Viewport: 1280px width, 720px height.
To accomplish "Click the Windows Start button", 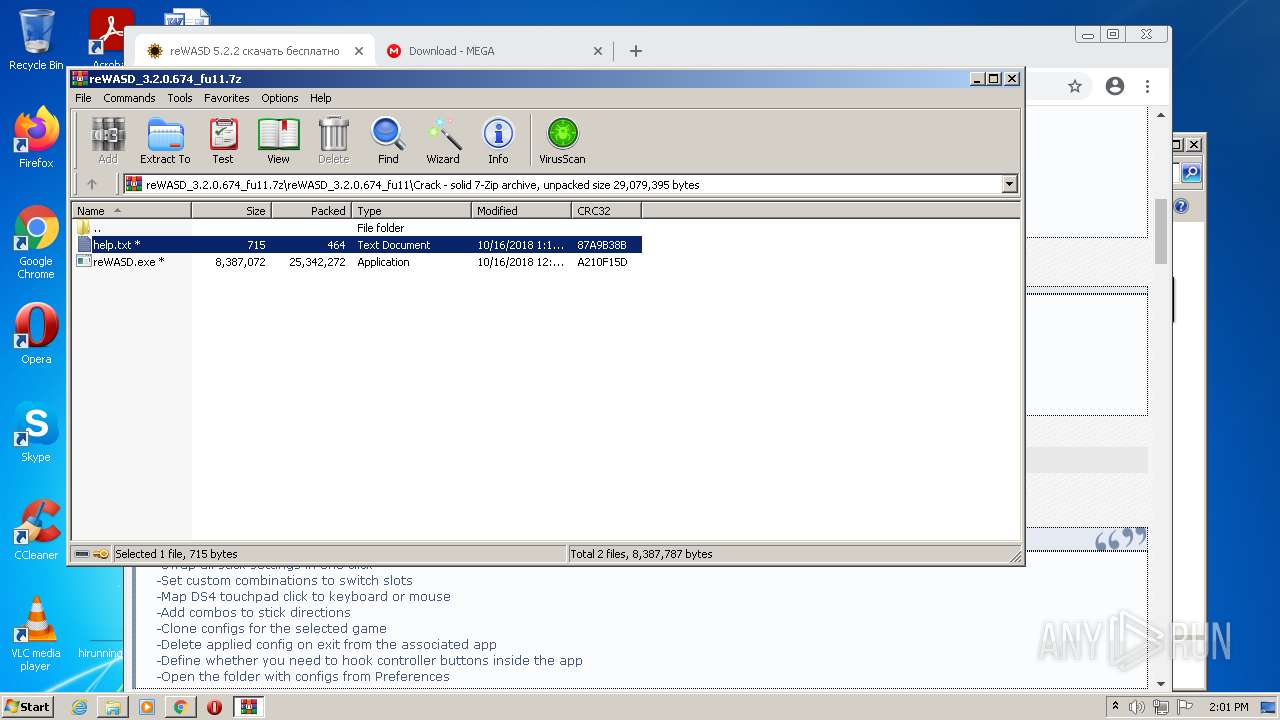I will (28, 706).
